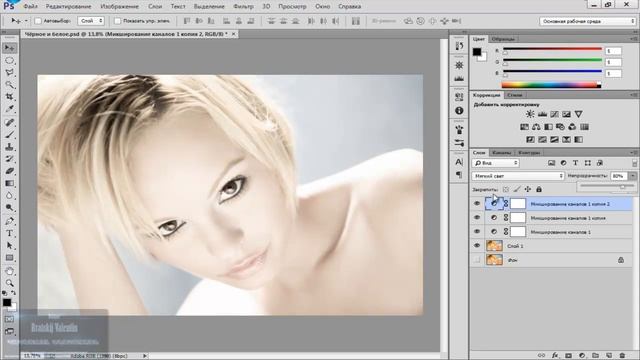This screenshot has width=640, height=360.
Task: Open the layer filter kind dropdown Вид
Action: [496, 163]
